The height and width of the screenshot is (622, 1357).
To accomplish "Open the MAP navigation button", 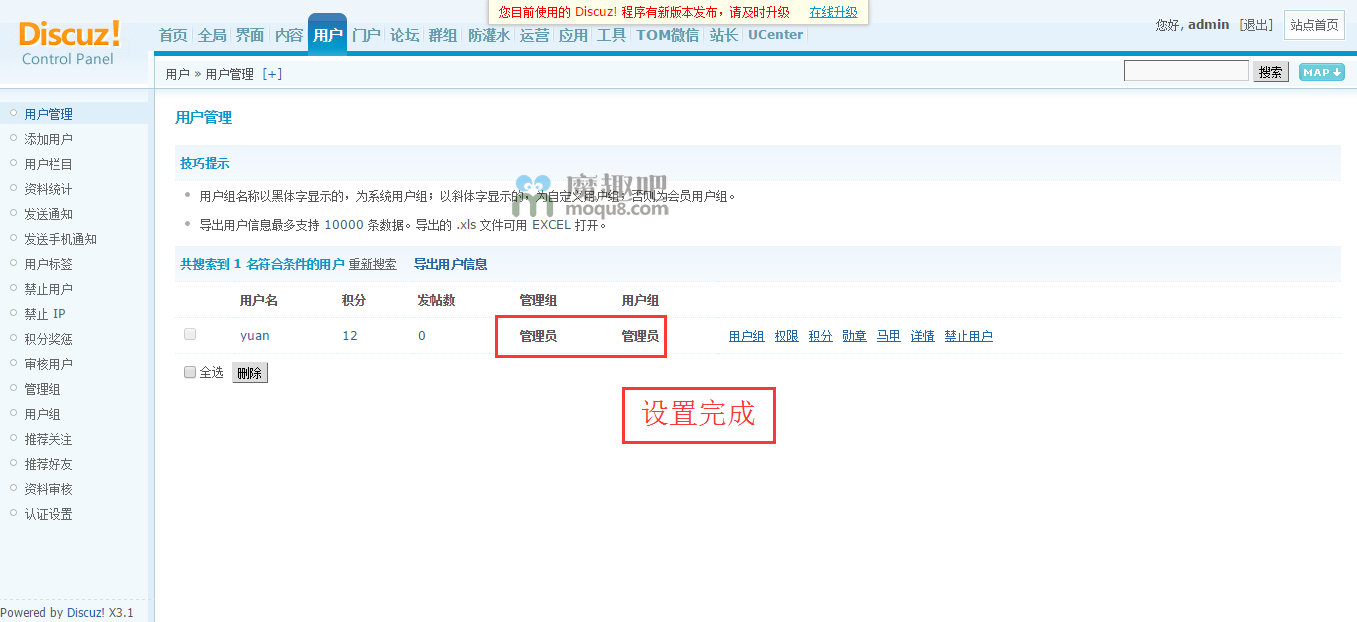I will click(x=1321, y=72).
